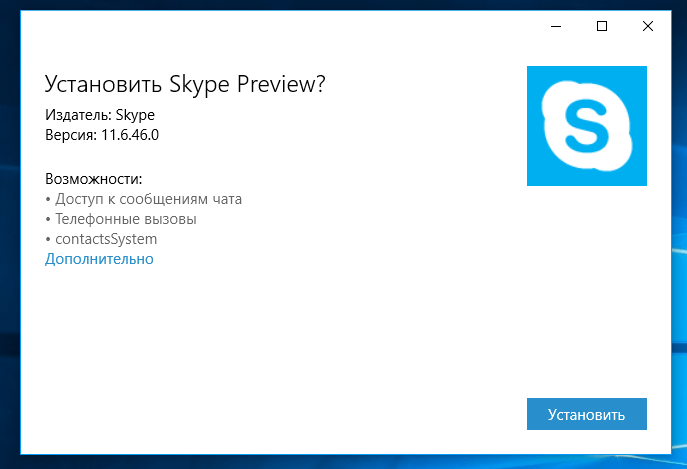Screen dimensions: 687x469
Task: Click the Установить install button
Action: tap(587, 414)
